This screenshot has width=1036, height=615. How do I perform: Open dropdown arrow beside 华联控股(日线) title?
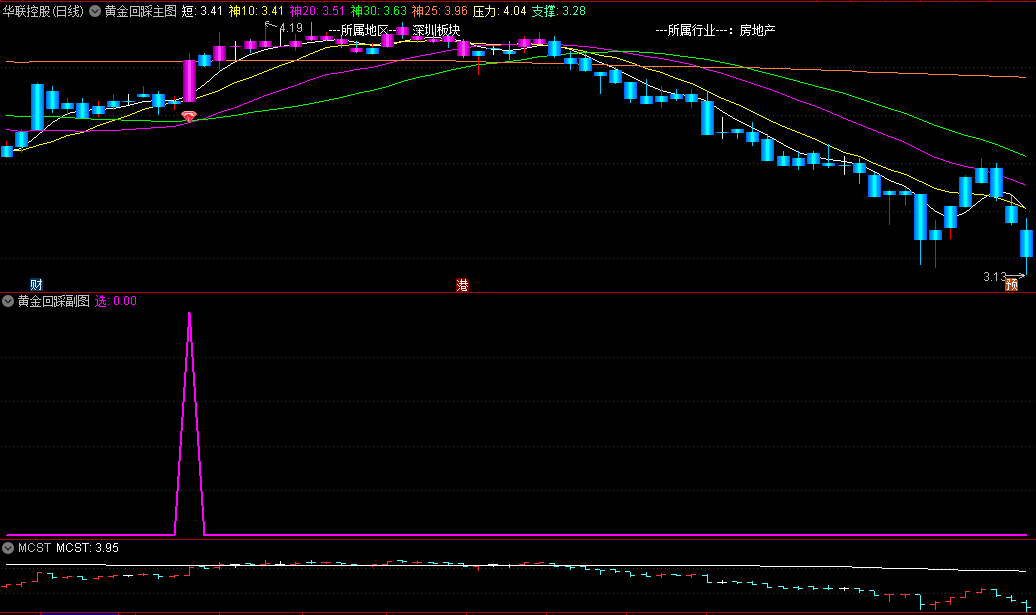point(95,11)
